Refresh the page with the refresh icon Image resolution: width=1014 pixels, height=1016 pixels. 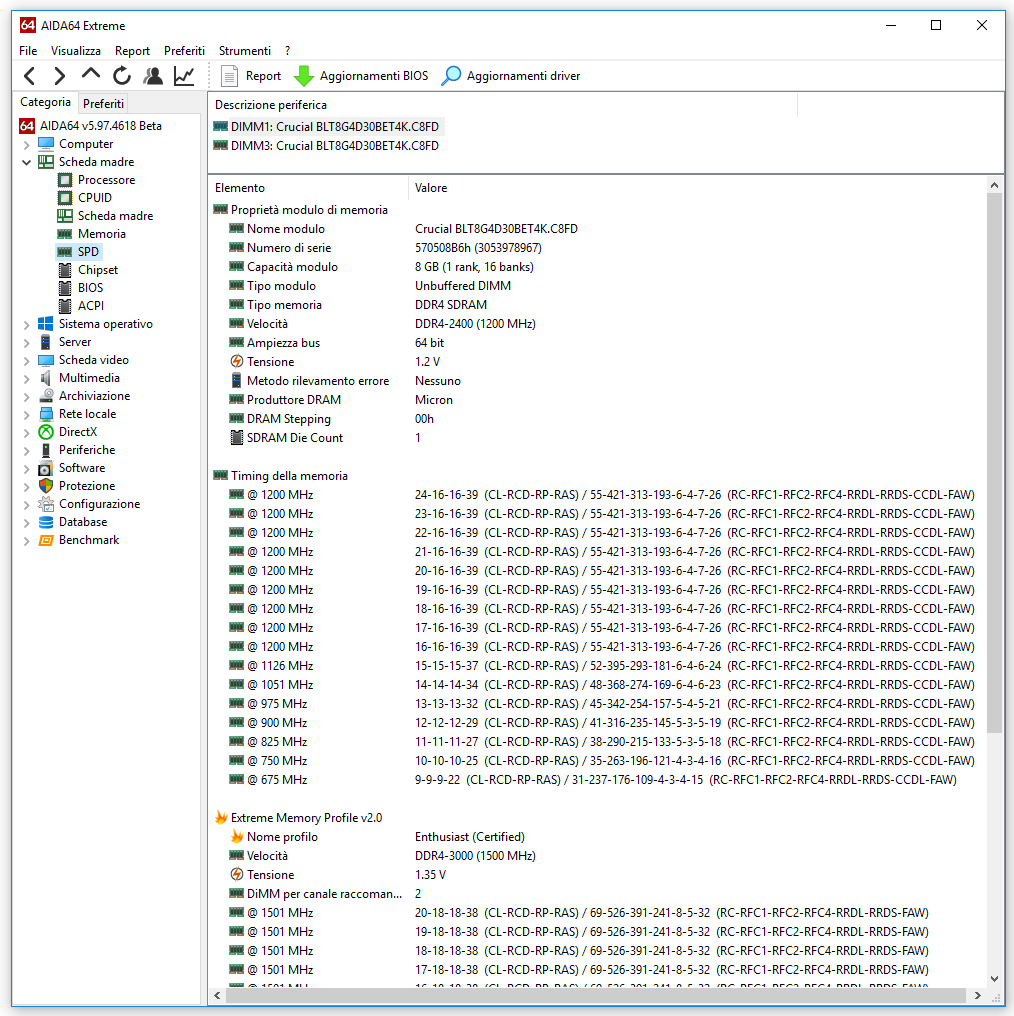pos(122,76)
